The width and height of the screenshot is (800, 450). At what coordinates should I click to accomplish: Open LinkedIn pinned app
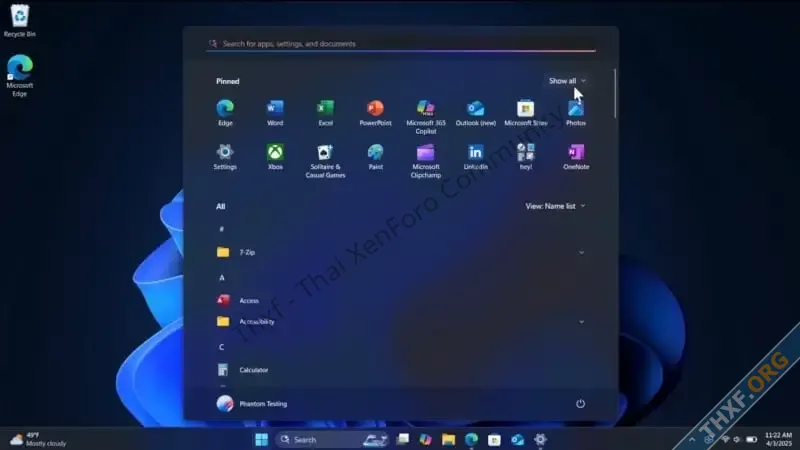click(x=476, y=157)
